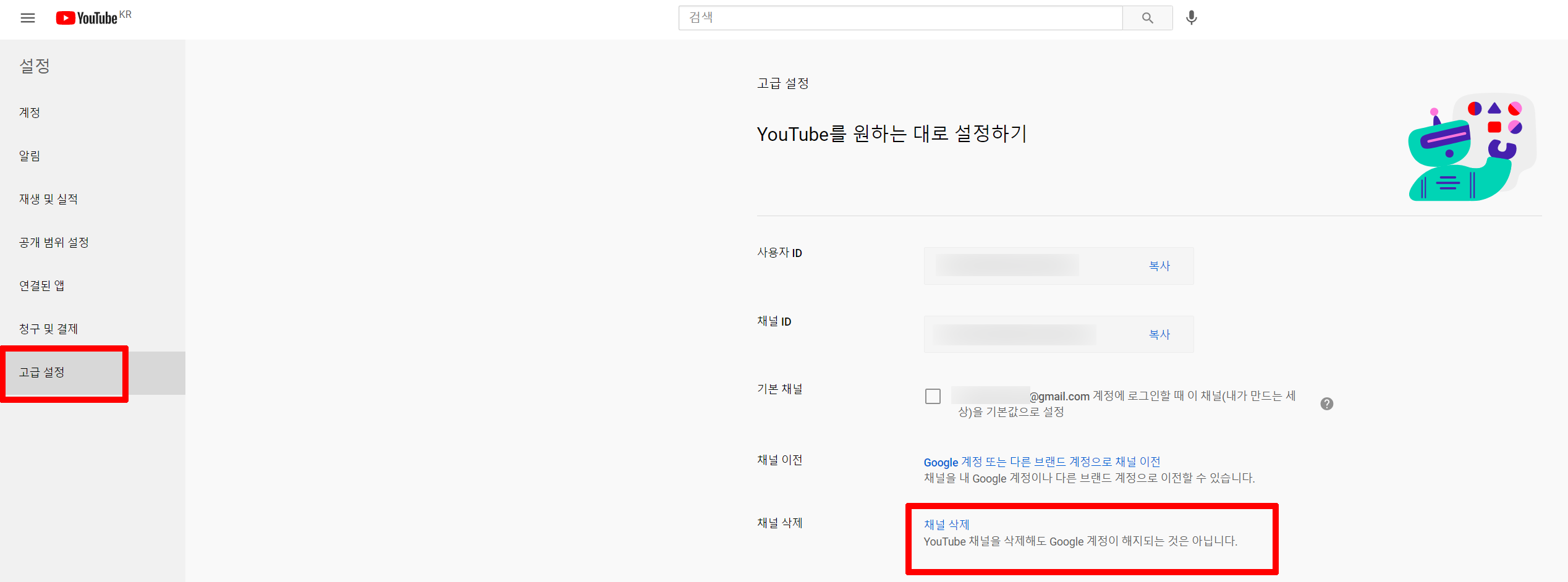
Task: Click the search magnifier button
Action: 1147,18
